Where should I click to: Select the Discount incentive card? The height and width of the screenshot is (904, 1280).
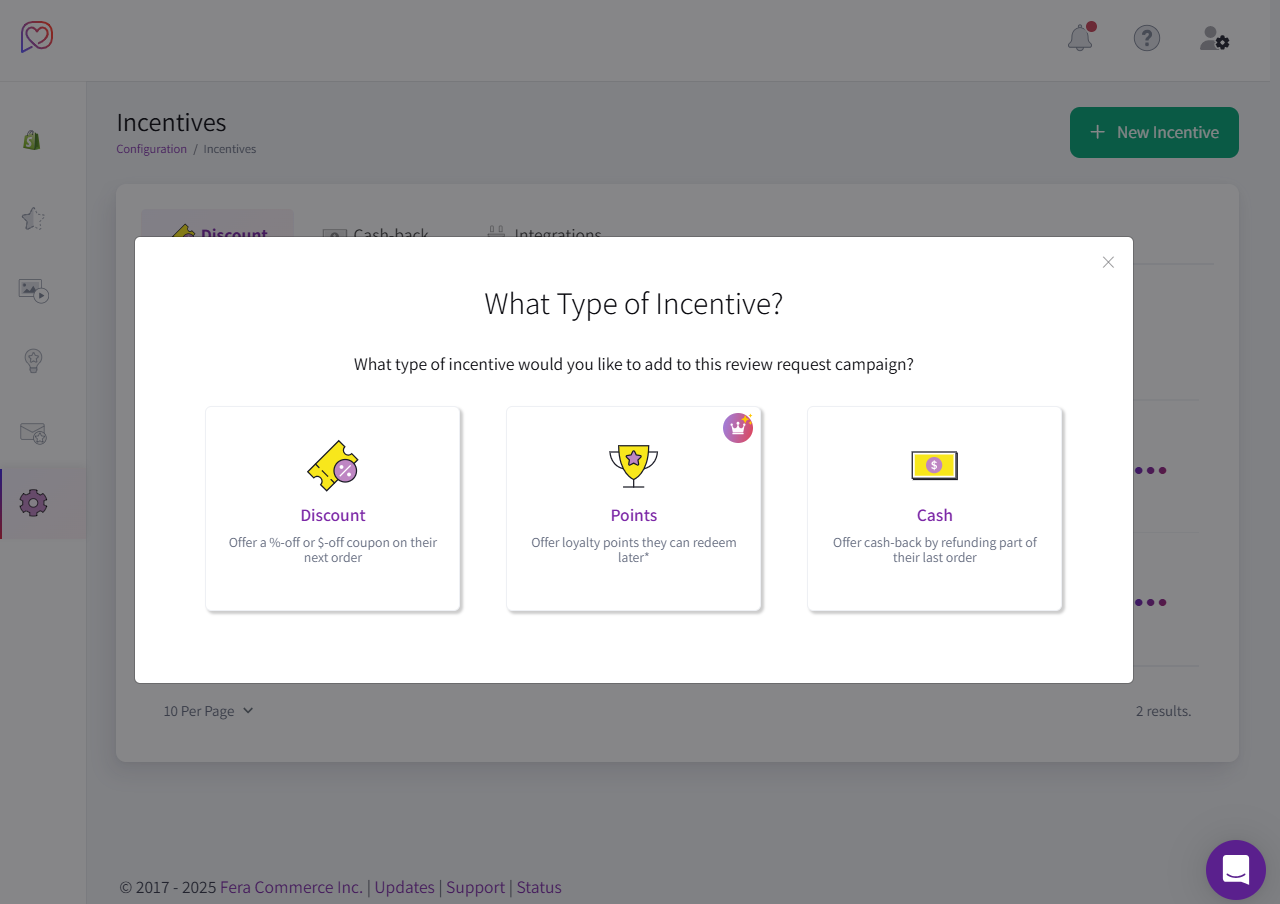(333, 508)
